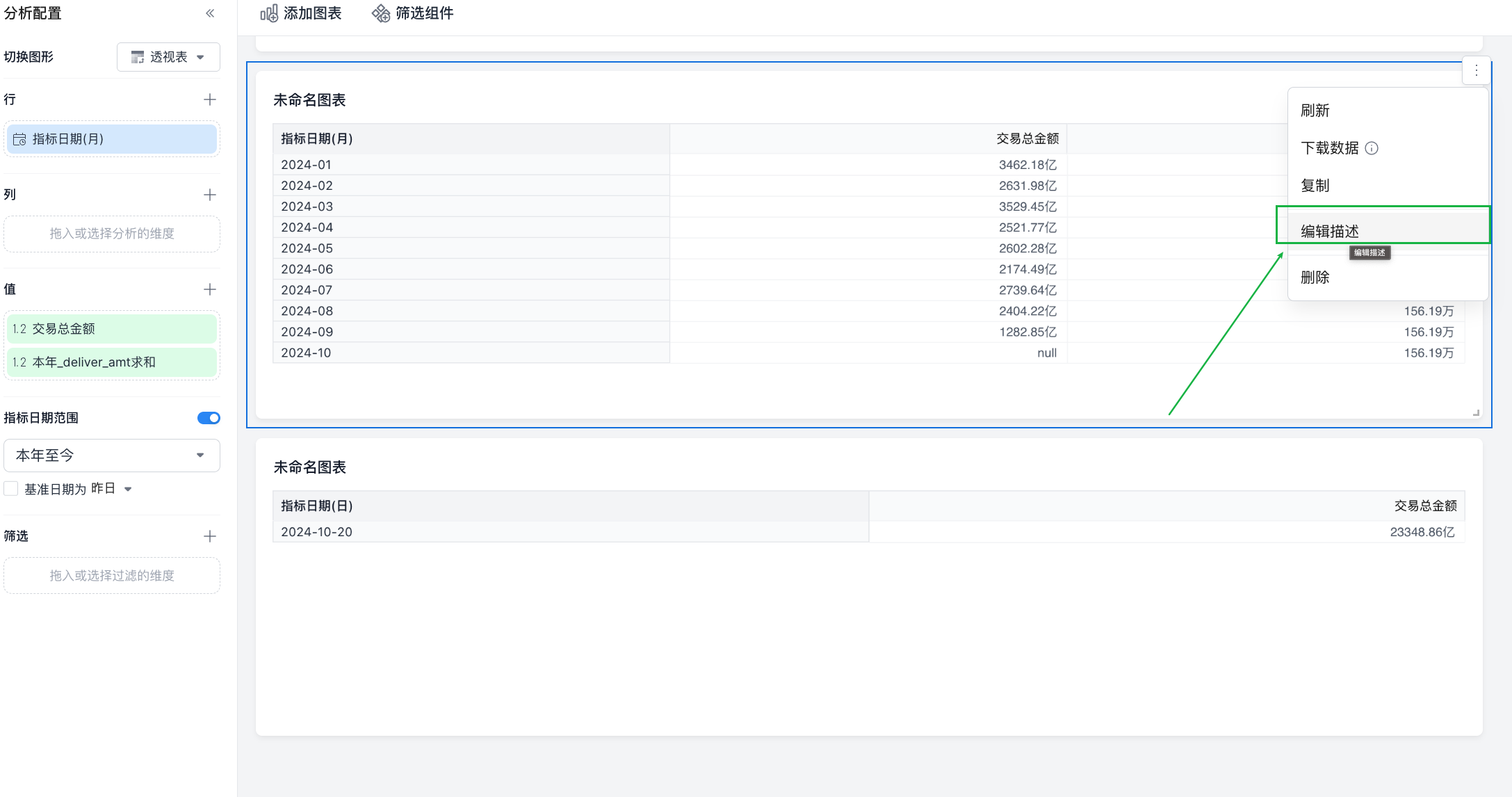
Task: Click the plus icon next to 值
Action: point(210,289)
